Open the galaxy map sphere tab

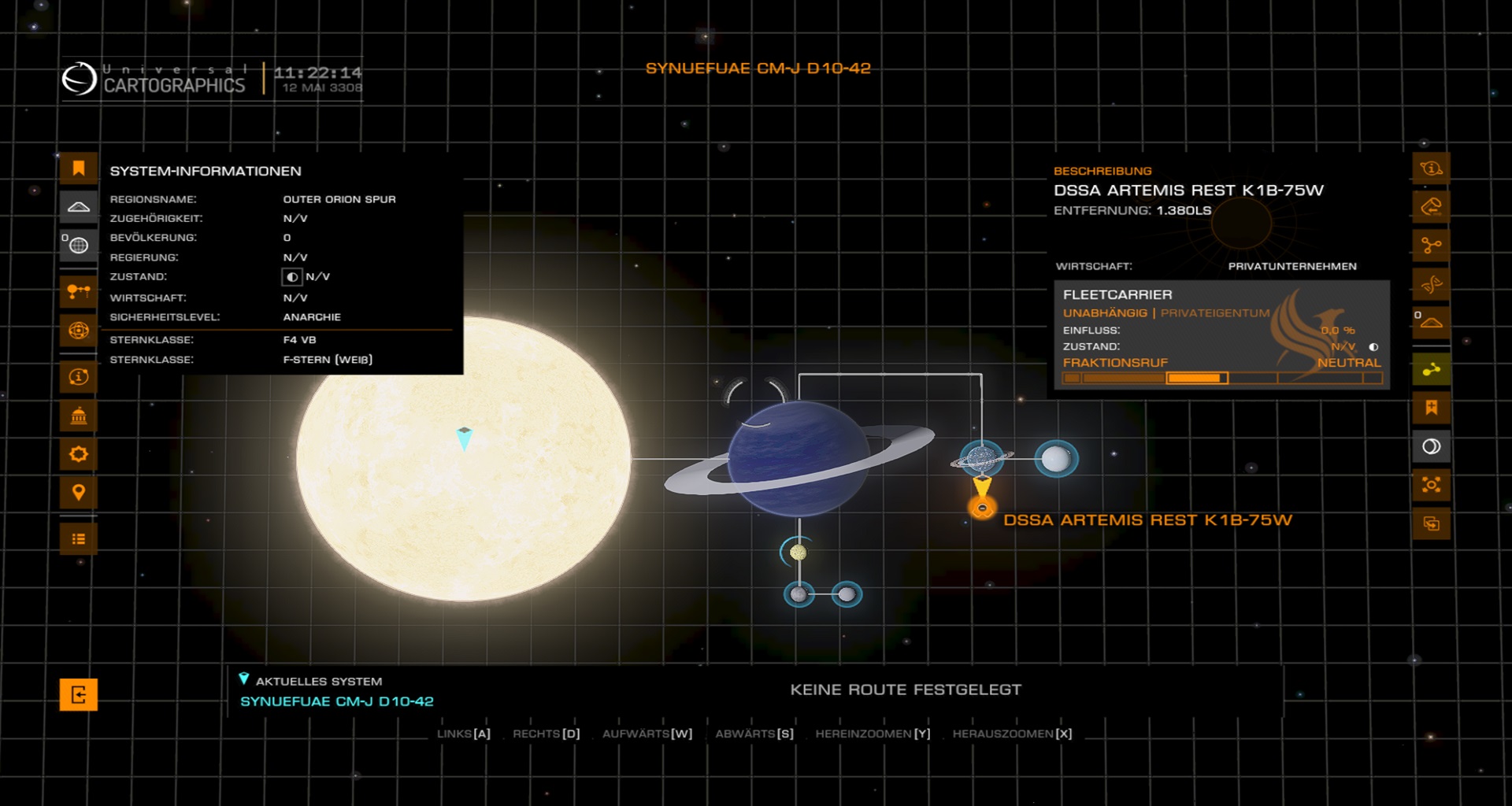tap(79, 331)
